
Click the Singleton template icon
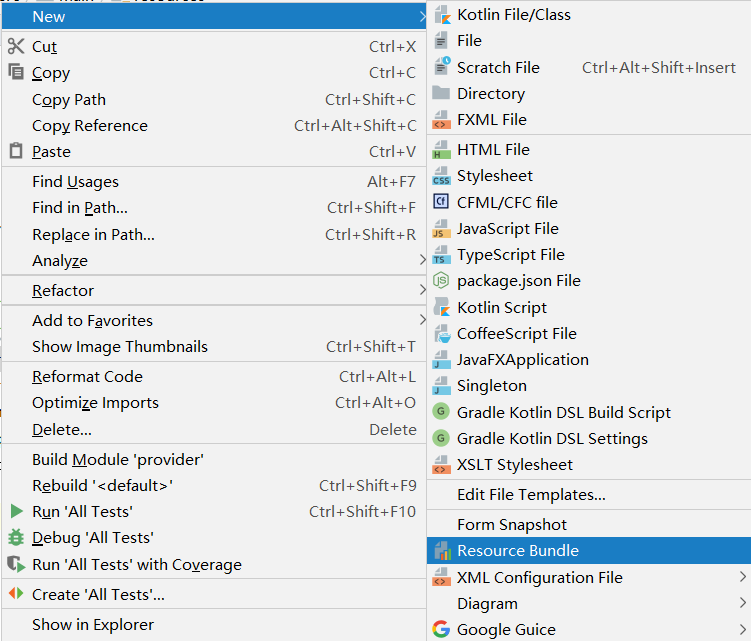[442, 386]
